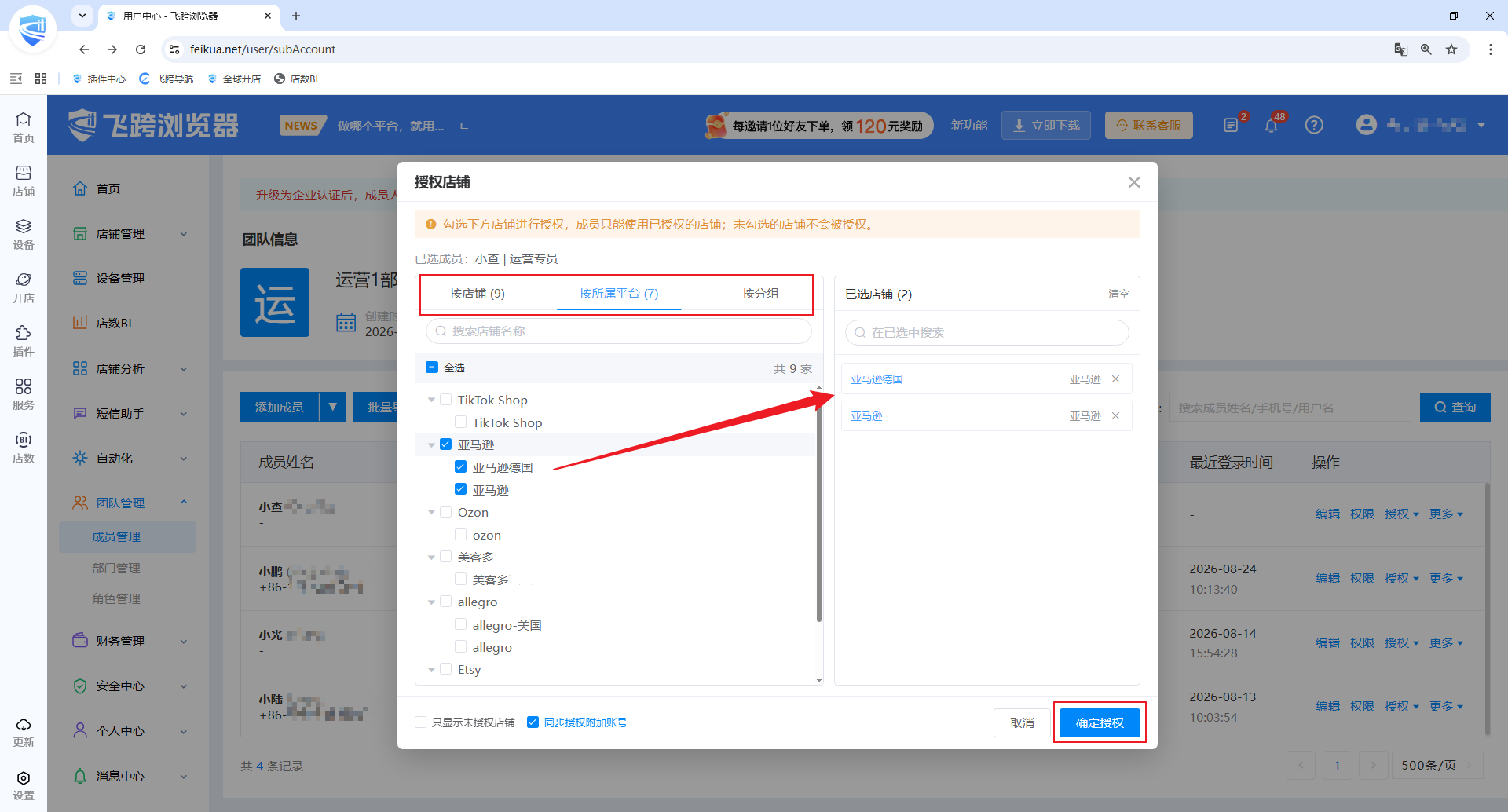Open the 500条/页 page size dropdown
Screen dimensions: 1508x812
(1437, 765)
